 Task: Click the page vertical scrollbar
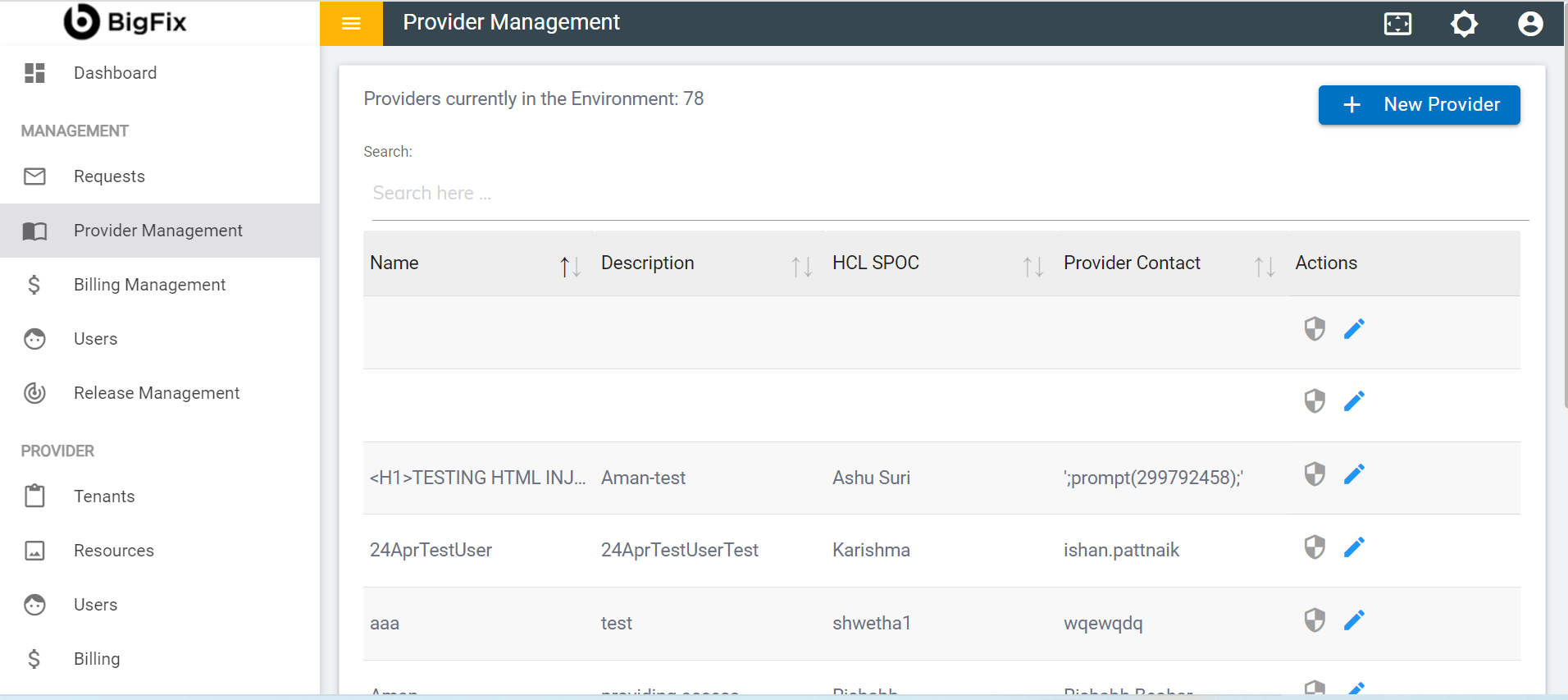(x=1565, y=205)
